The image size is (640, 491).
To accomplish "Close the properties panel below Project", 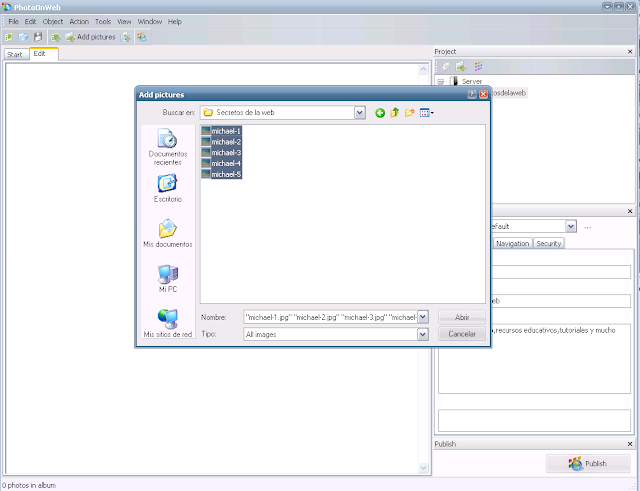I will point(630,211).
